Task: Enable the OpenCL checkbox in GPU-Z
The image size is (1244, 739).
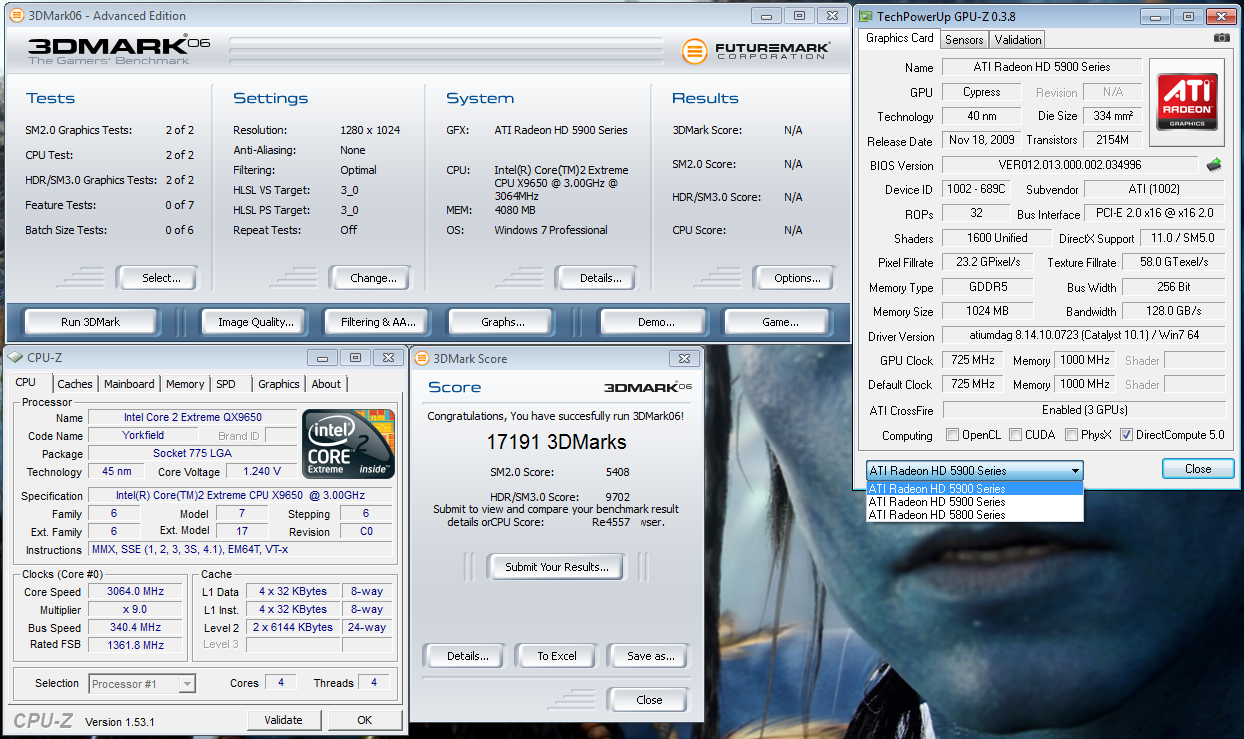Action: (953, 435)
